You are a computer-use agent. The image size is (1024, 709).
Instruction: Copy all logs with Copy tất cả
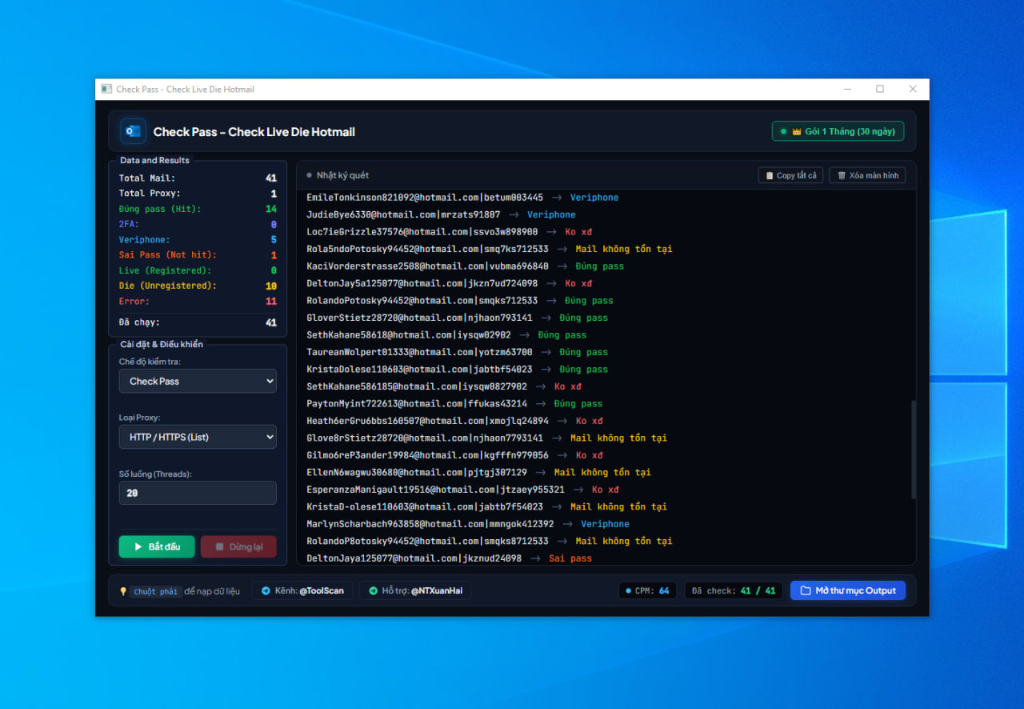point(791,176)
